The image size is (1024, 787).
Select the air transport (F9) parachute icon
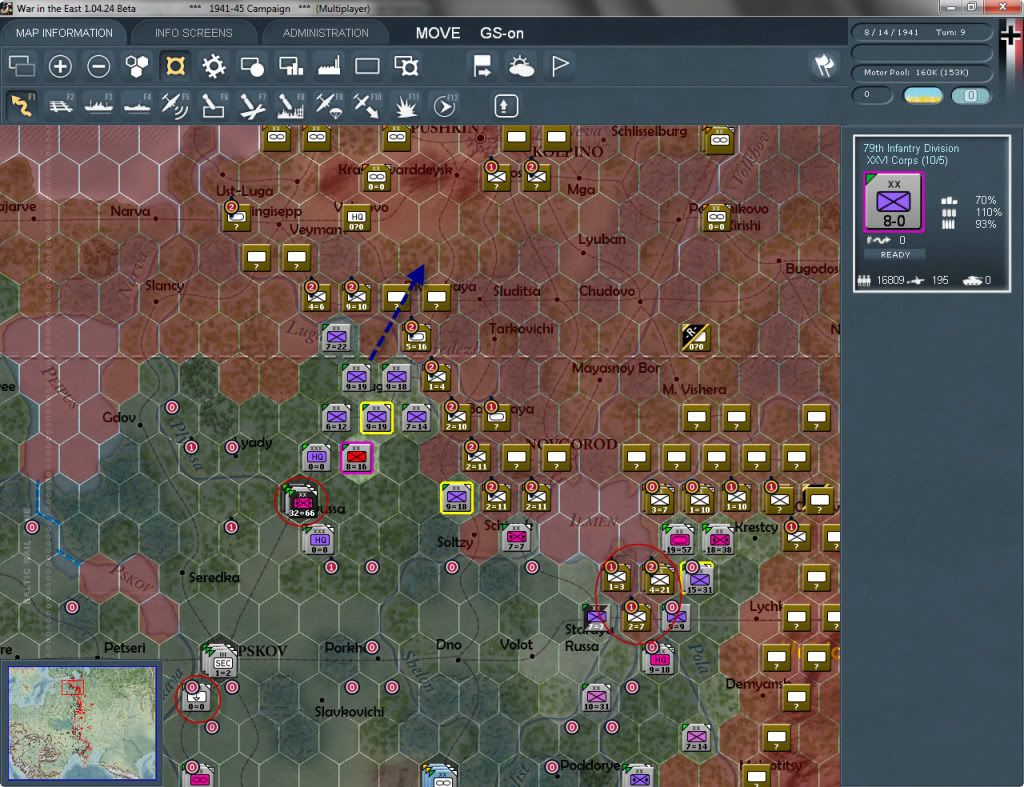328,105
